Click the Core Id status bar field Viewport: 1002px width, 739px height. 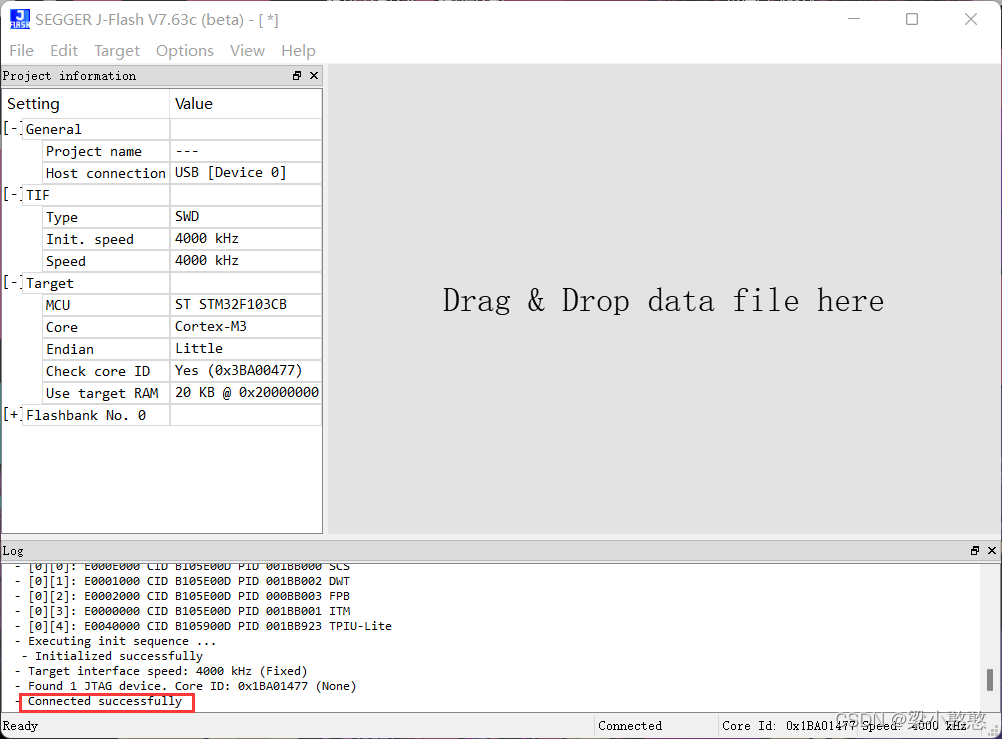(x=789, y=726)
